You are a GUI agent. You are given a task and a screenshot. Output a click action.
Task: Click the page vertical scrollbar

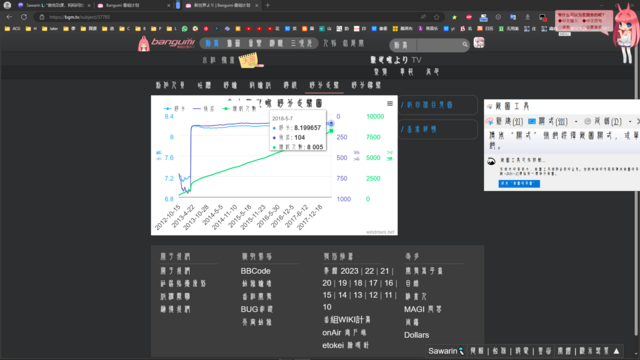(636, 196)
